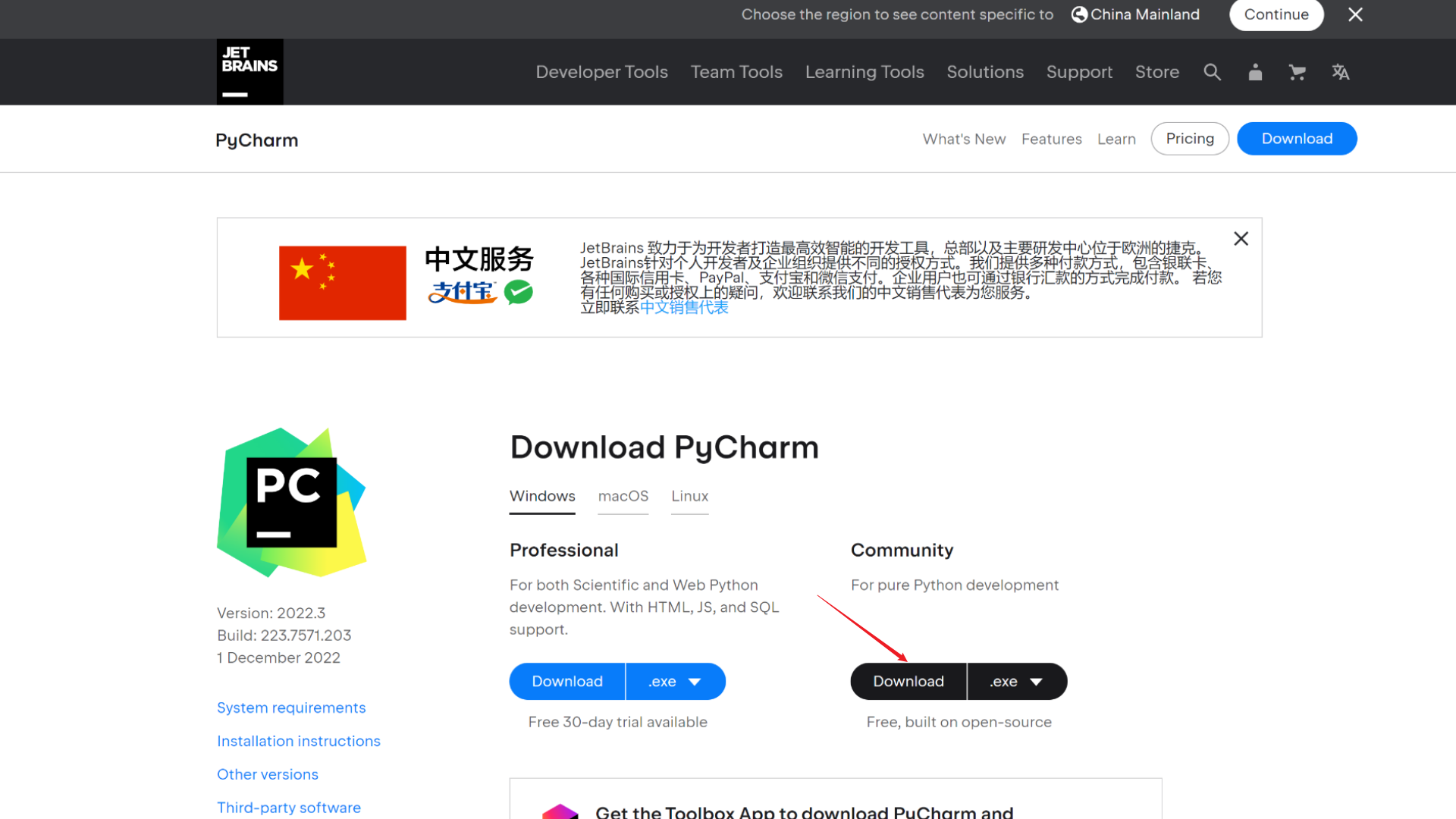Open the Developer Tools menu
The image size is (1456, 819).
click(x=601, y=72)
